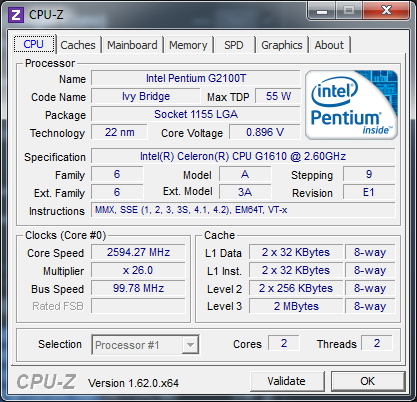This screenshot has height=402, width=417.
Task: Open the Mainboard tab
Action: 132,45
